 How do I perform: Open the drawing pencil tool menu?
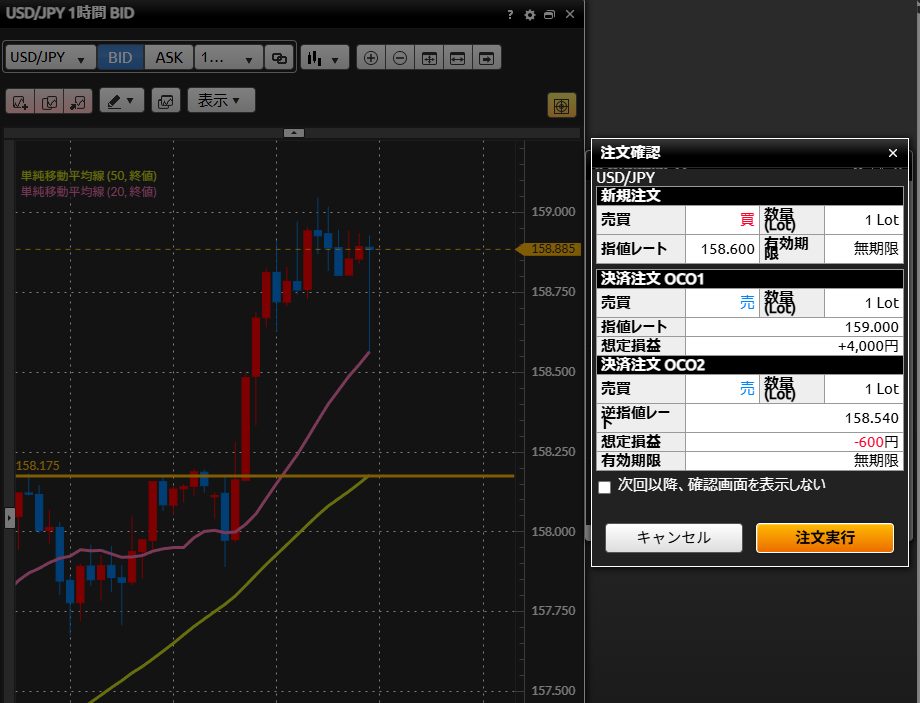click(x=122, y=101)
